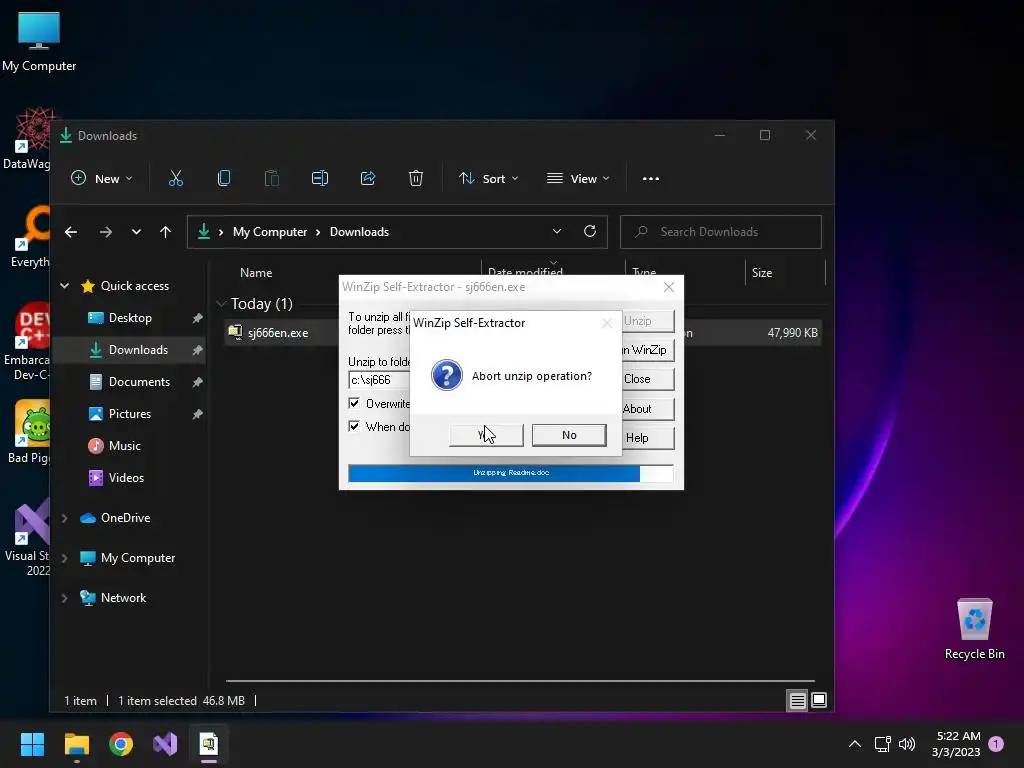
Task: Open Help in WinZip Self-Extractor
Action: (x=647, y=438)
